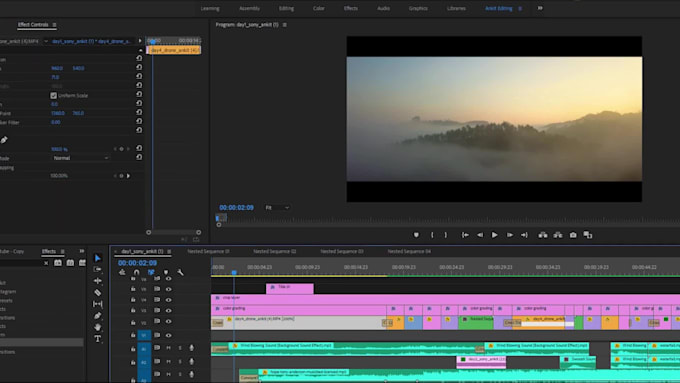Hide track V3 with its eye icon
Image resolution: width=680 pixels, height=383 pixels.
(x=168, y=311)
